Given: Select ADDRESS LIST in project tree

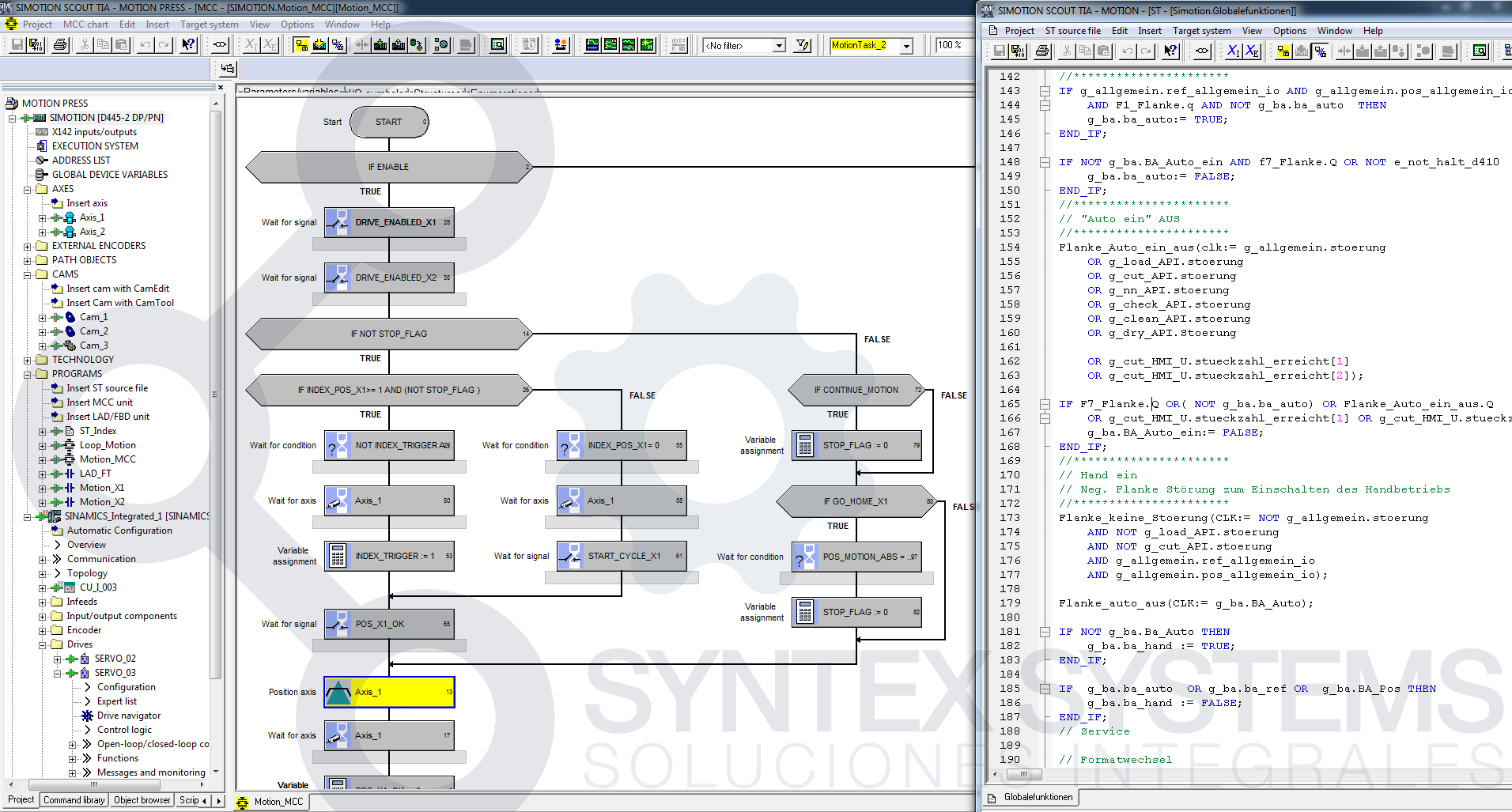Looking at the screenshot, I should 81,161.
